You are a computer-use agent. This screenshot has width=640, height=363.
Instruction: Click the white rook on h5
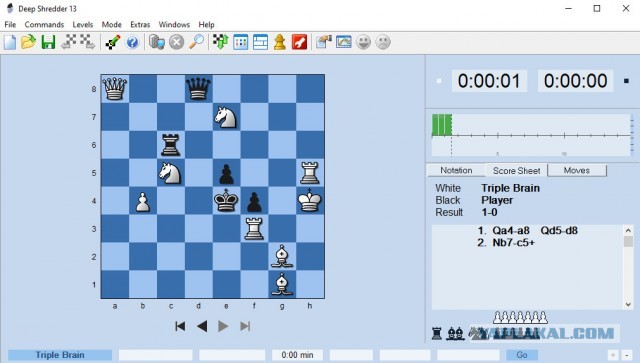click(310, 173)
